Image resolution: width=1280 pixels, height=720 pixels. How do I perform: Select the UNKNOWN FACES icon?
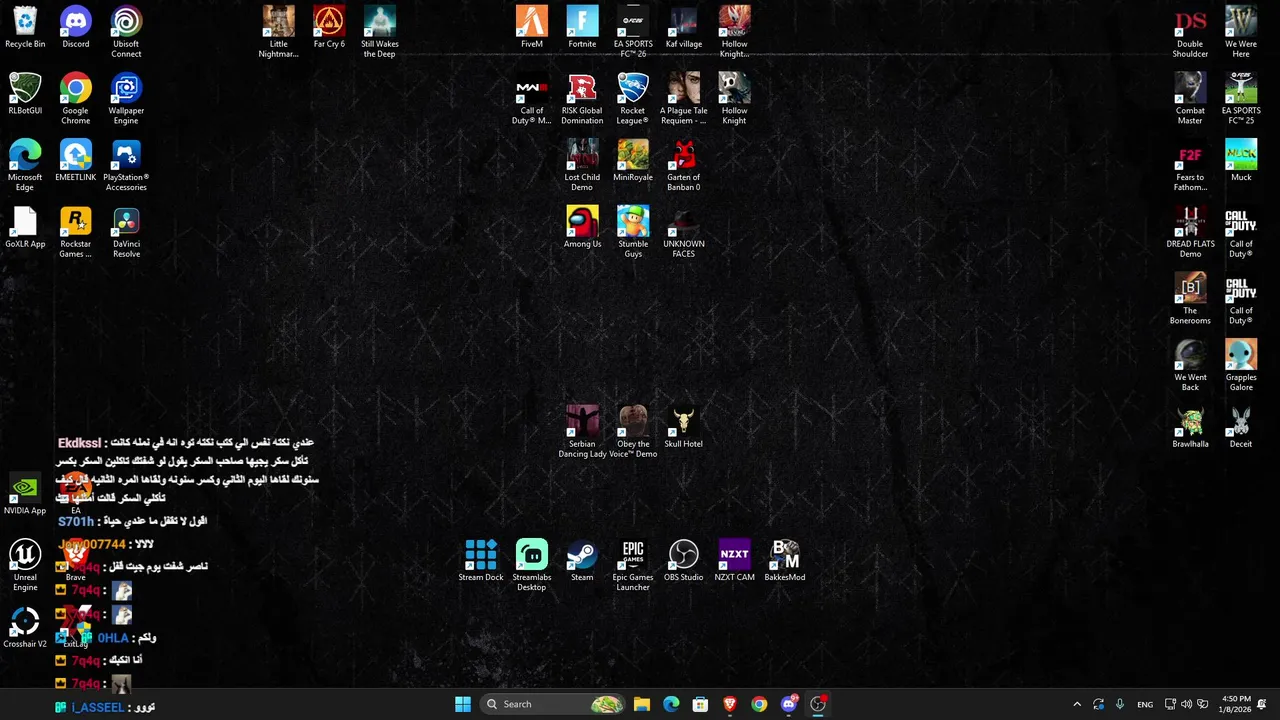point(684,233)
